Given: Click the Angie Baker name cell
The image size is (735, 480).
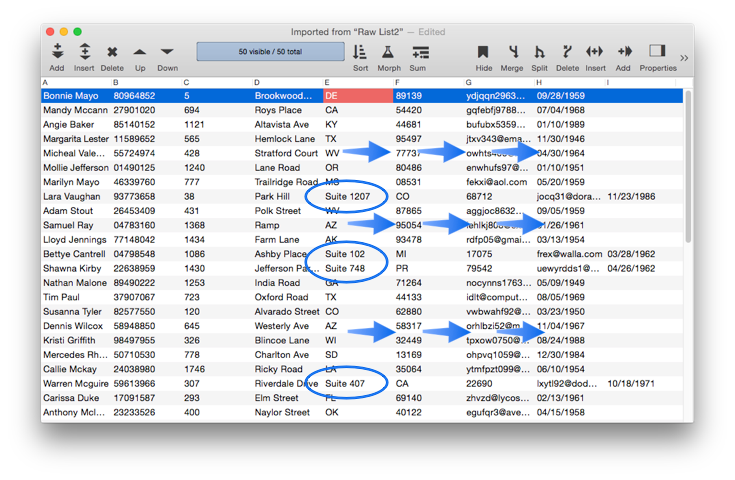Looking at the screenshot, I should [x=76, y=125].
